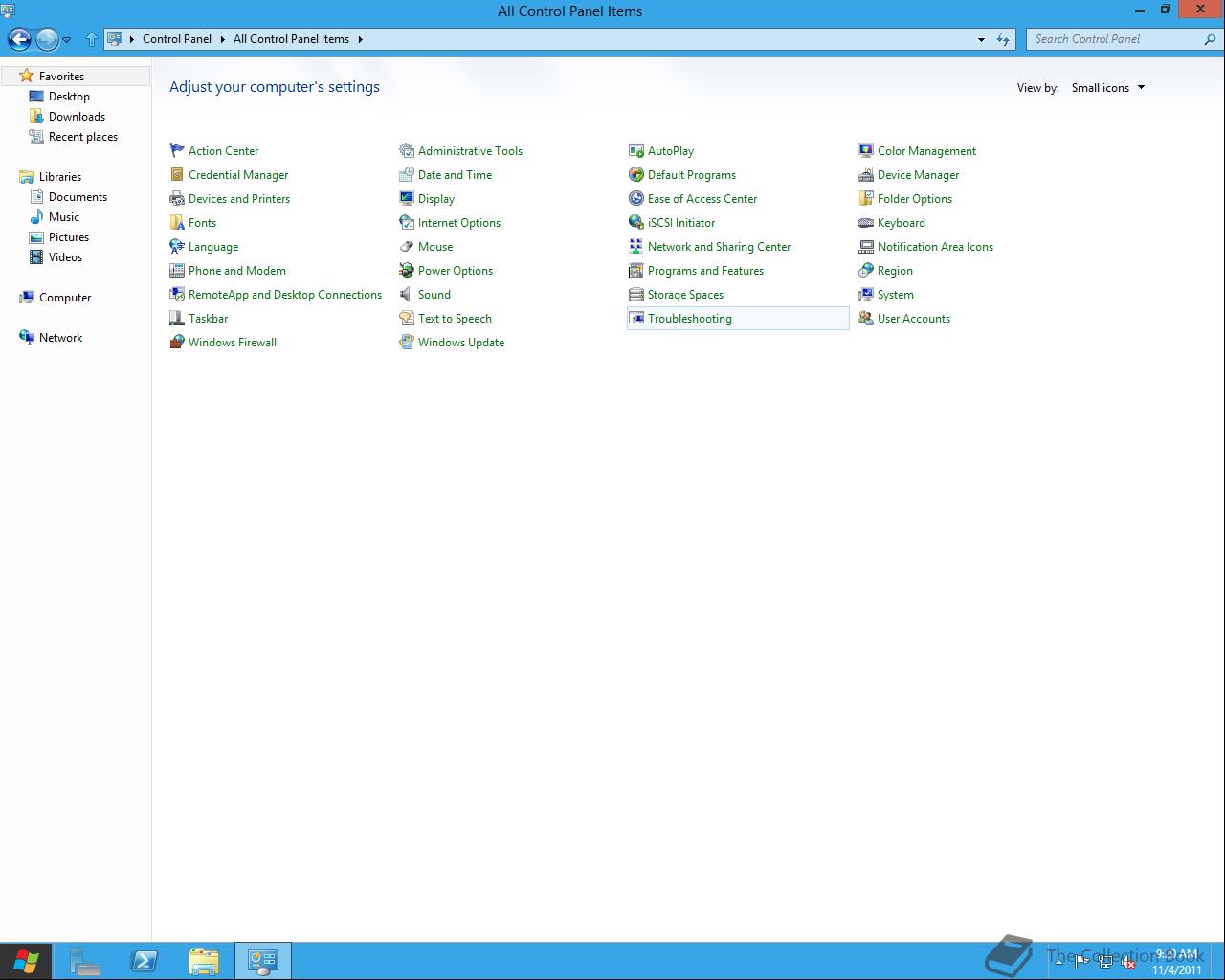
Task: Open the Start button on taskbar
Action: (26, 961)
